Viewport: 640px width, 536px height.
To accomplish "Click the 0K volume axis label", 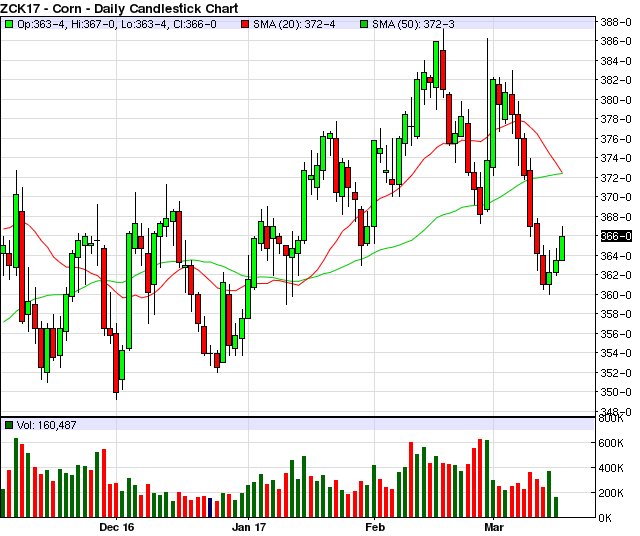I will coord(605,518).
